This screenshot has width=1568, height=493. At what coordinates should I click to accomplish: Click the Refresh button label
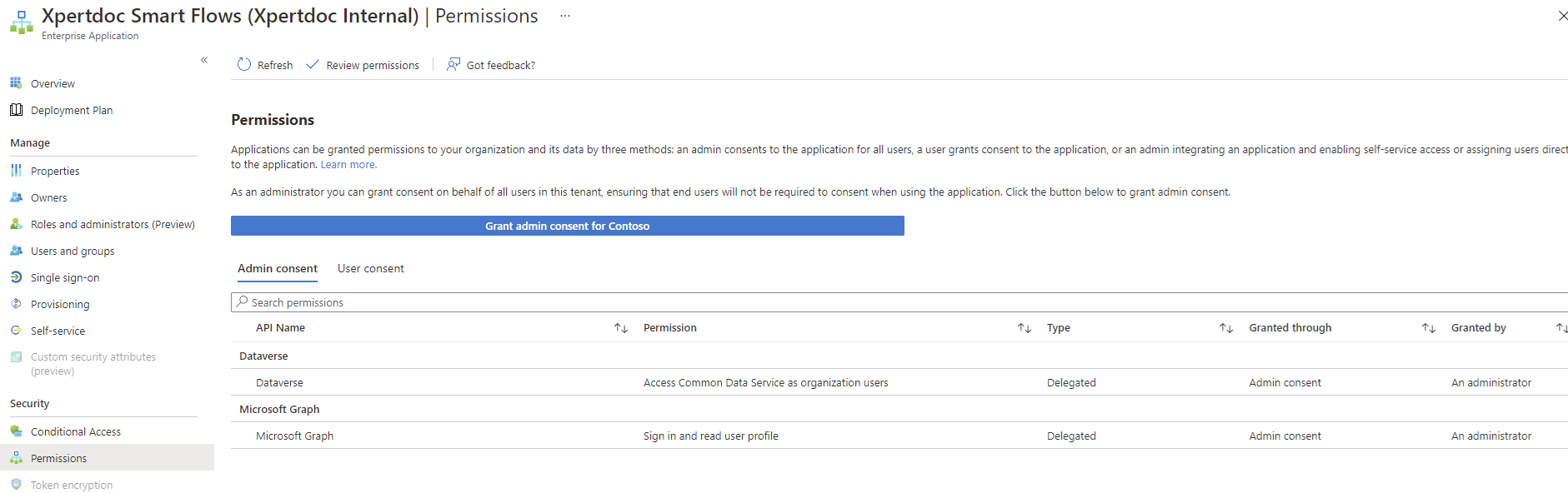(x=275, y=65)
